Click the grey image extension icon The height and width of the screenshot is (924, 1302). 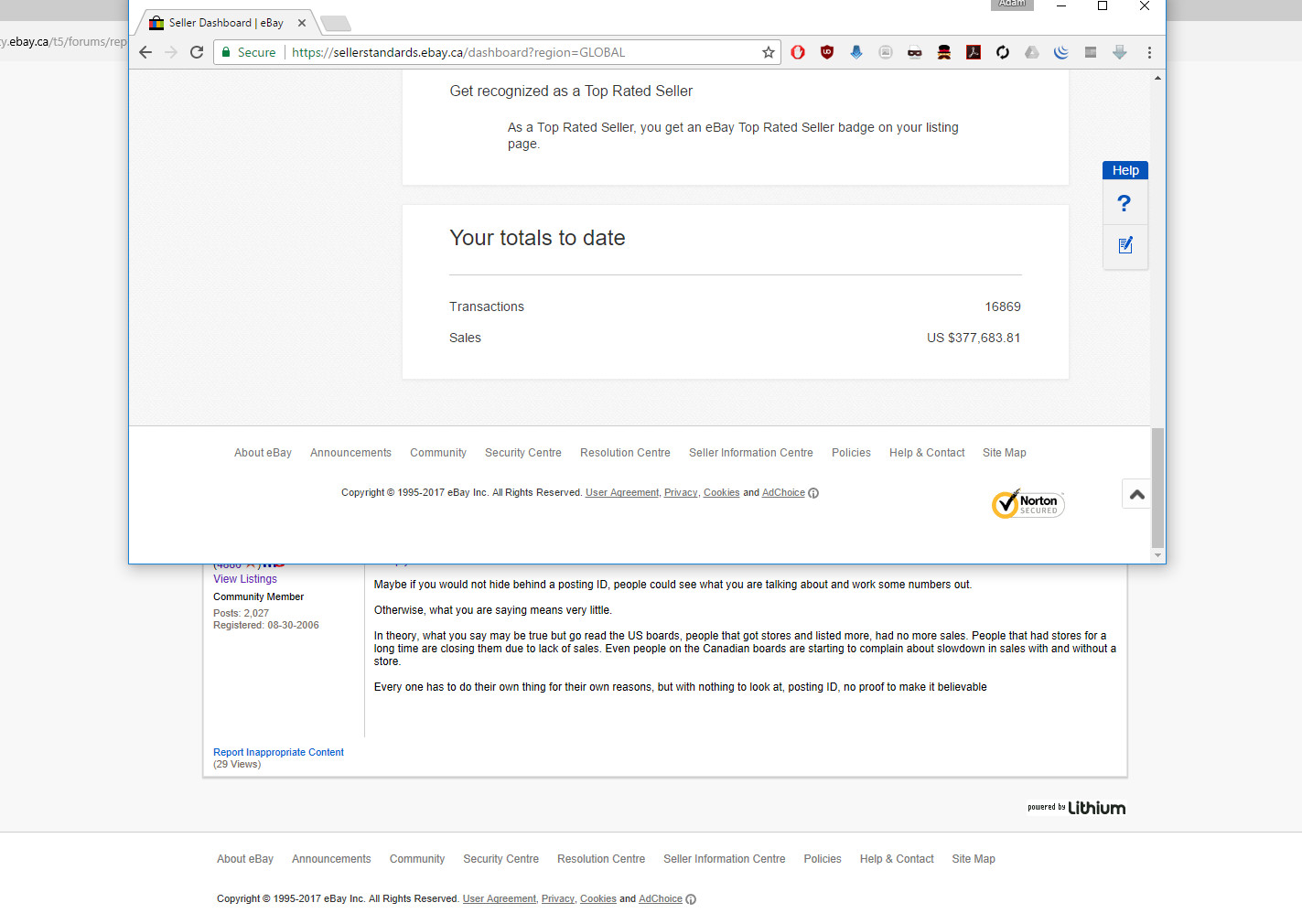click(x=886, y=52)
